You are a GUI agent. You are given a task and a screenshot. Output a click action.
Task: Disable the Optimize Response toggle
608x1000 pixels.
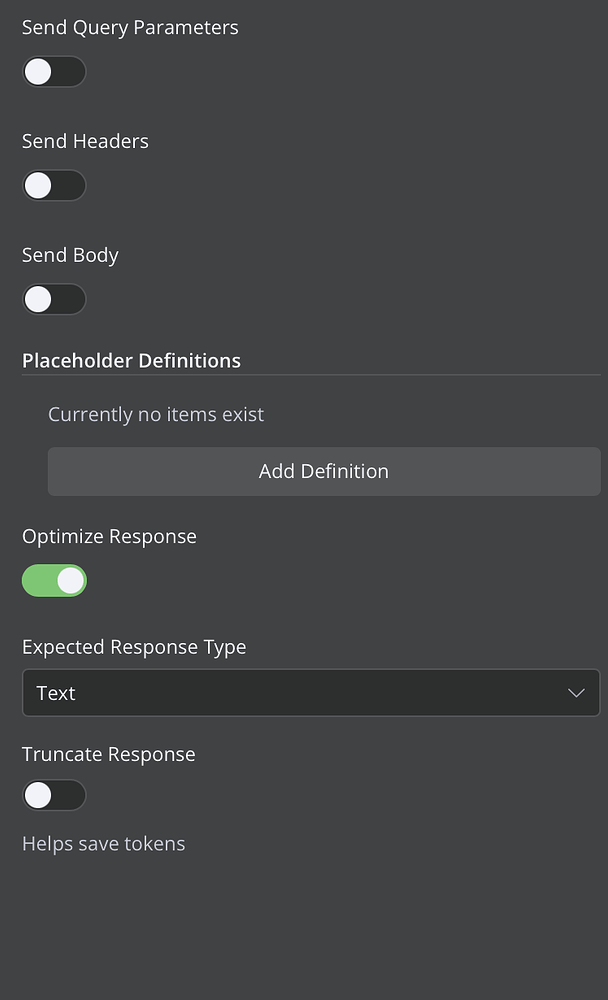[54, 580]
